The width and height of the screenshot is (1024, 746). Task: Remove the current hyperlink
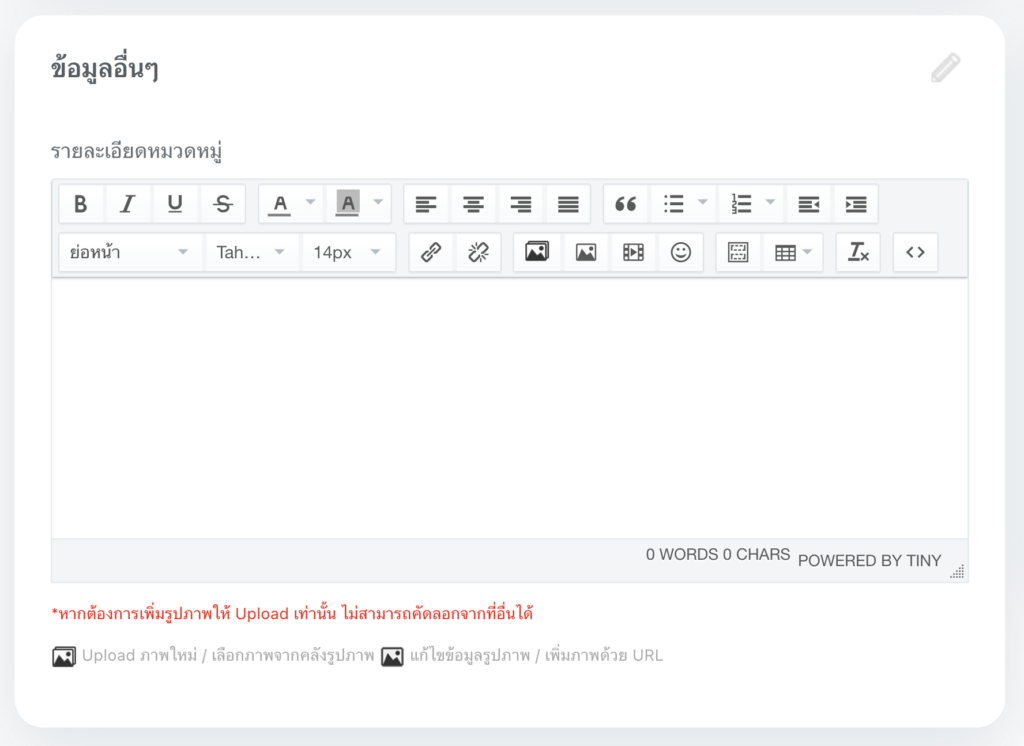coord(477,252)
